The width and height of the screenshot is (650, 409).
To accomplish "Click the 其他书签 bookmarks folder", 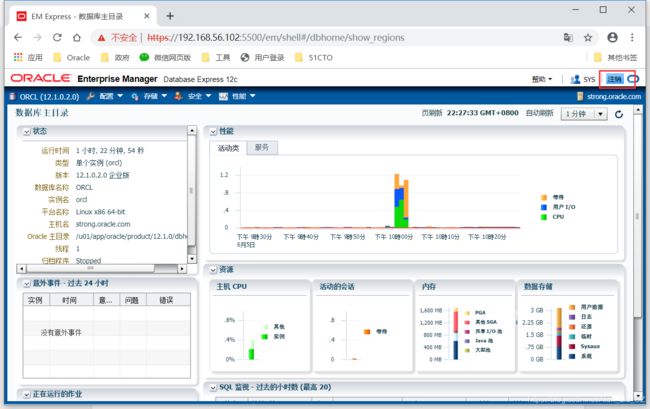I will pos(616,58).
